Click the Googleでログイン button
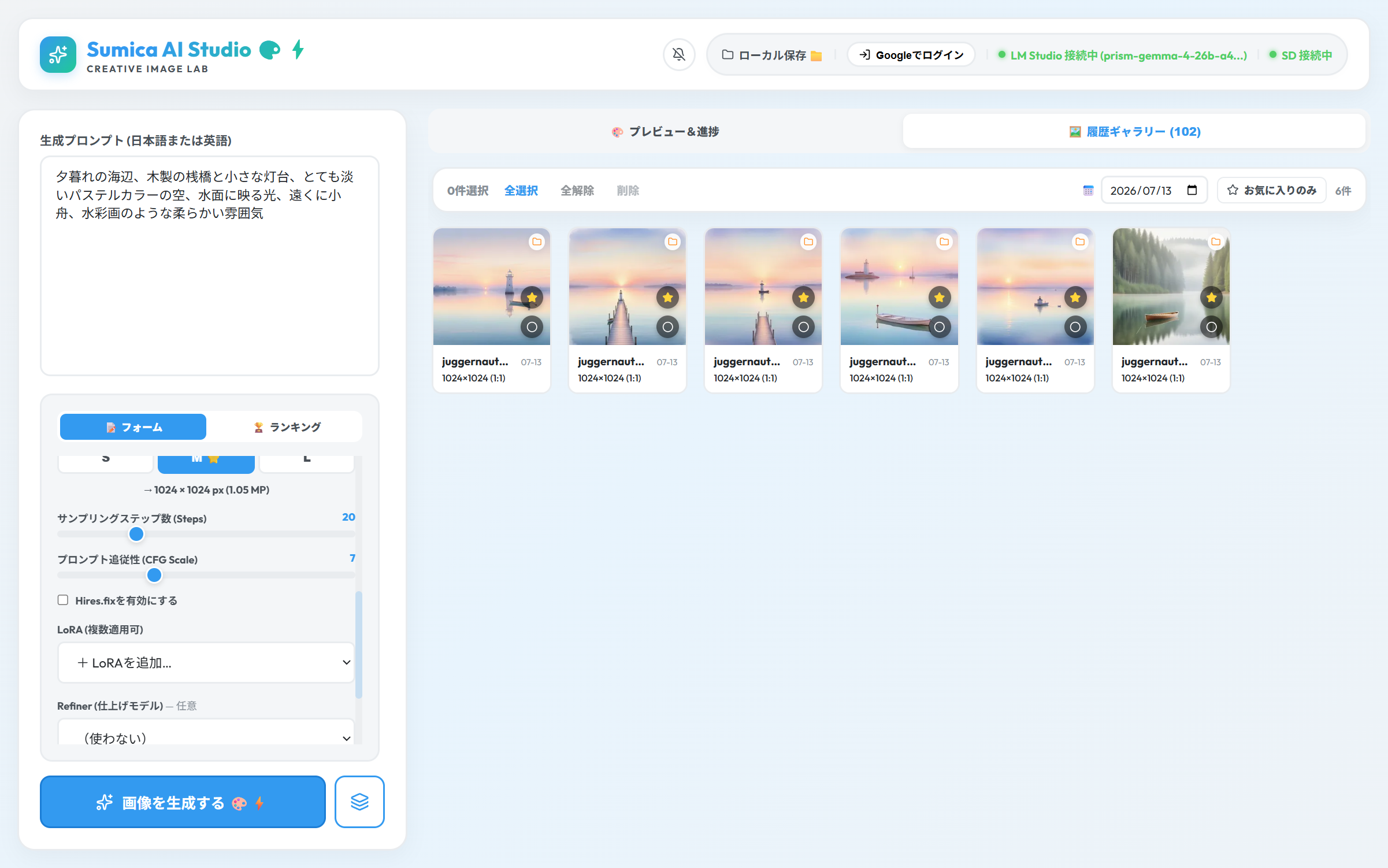The width and height of the screenshot is (1388, 868). click(911, 55)
